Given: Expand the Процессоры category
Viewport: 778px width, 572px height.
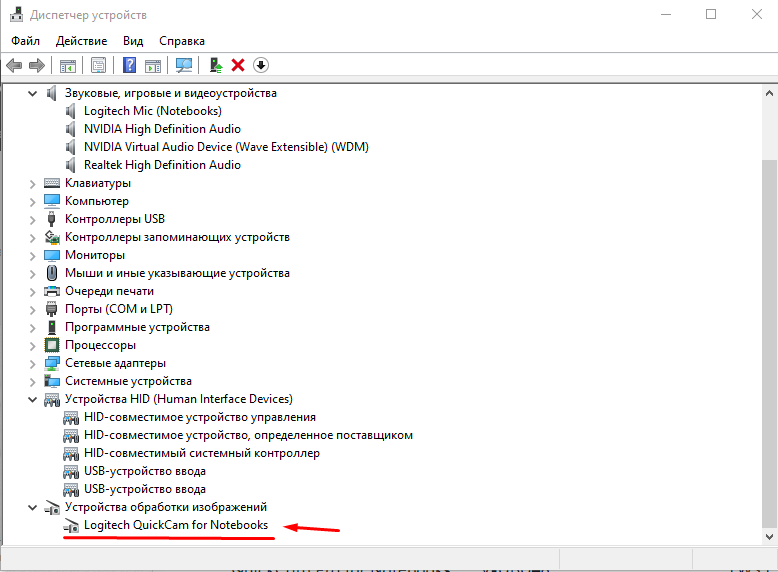Looking at the screenshot, I should (32, 345).
